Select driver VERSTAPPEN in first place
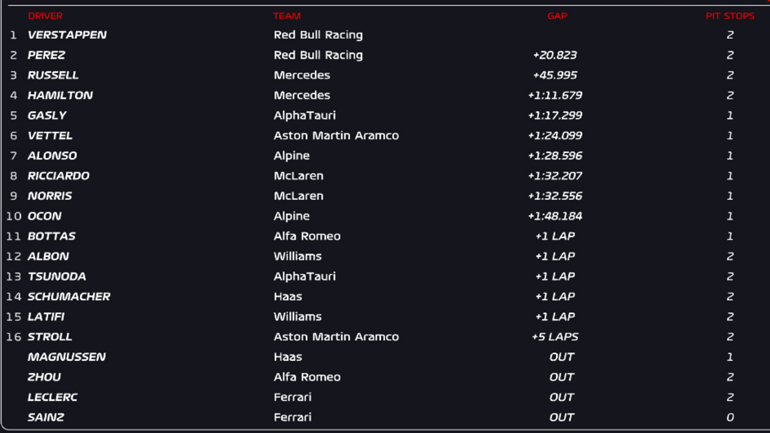The height and width of the screenshot is (433, 770). pos(67,35)
